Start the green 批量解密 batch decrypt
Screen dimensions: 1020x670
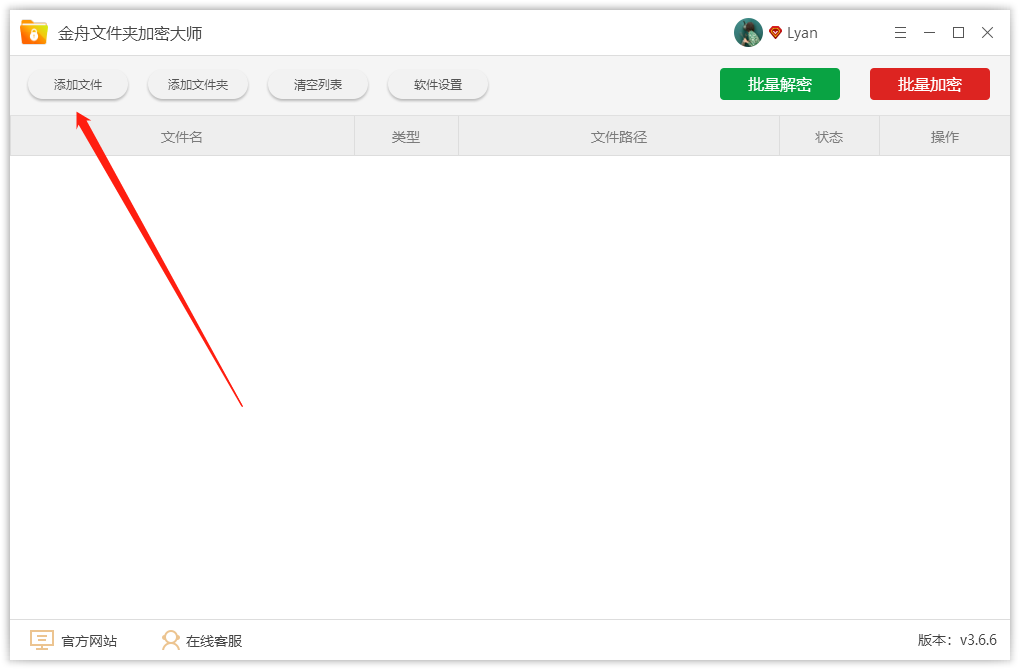[779, 85]
